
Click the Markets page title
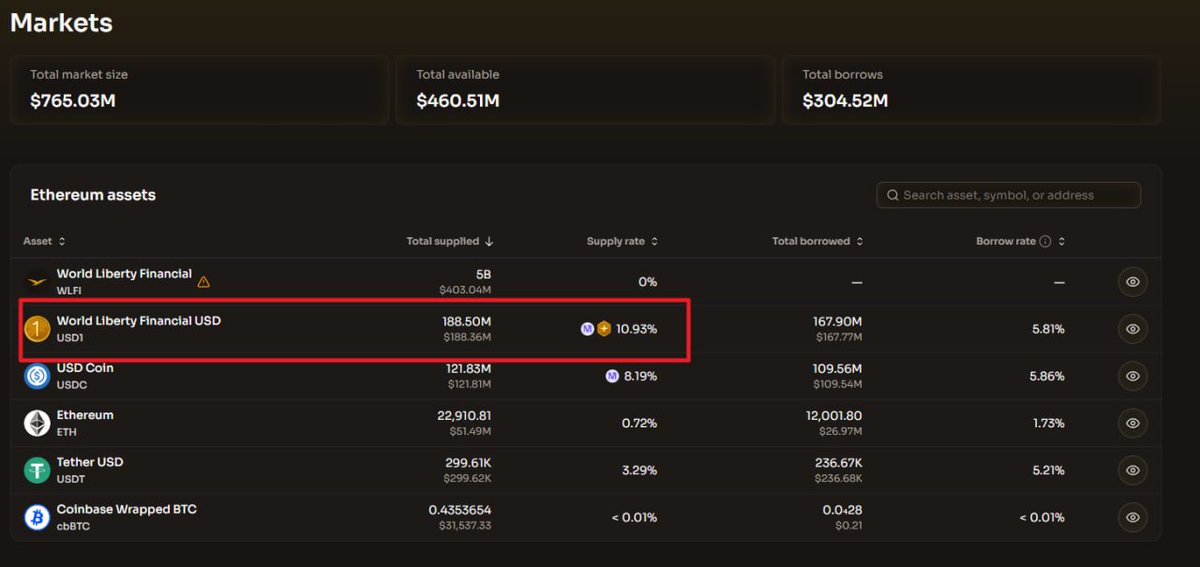tap(61, 22)
